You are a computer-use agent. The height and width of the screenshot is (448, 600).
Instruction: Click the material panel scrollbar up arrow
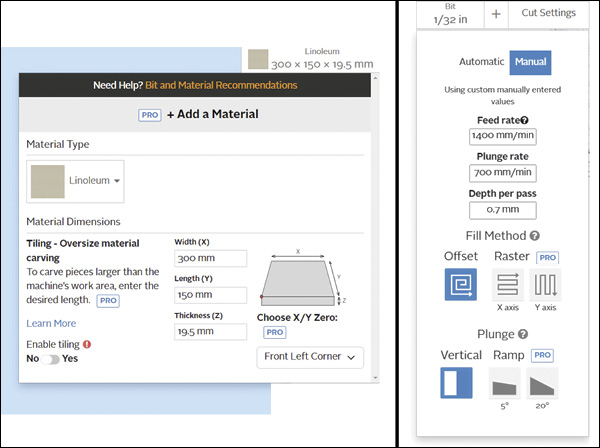pyautogui.click(x=375, y=78)
